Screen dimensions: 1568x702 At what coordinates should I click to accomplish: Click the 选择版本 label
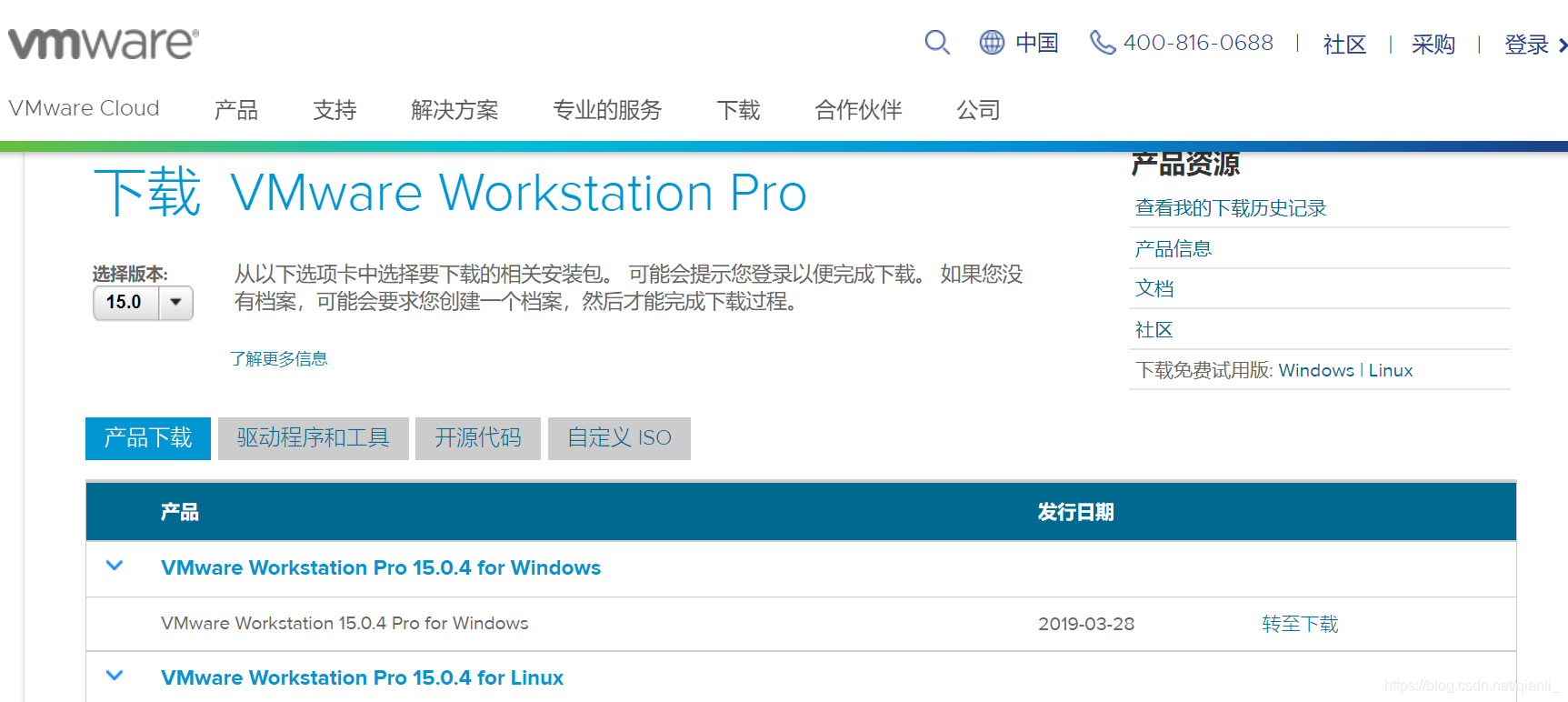(x=130, y=274)
